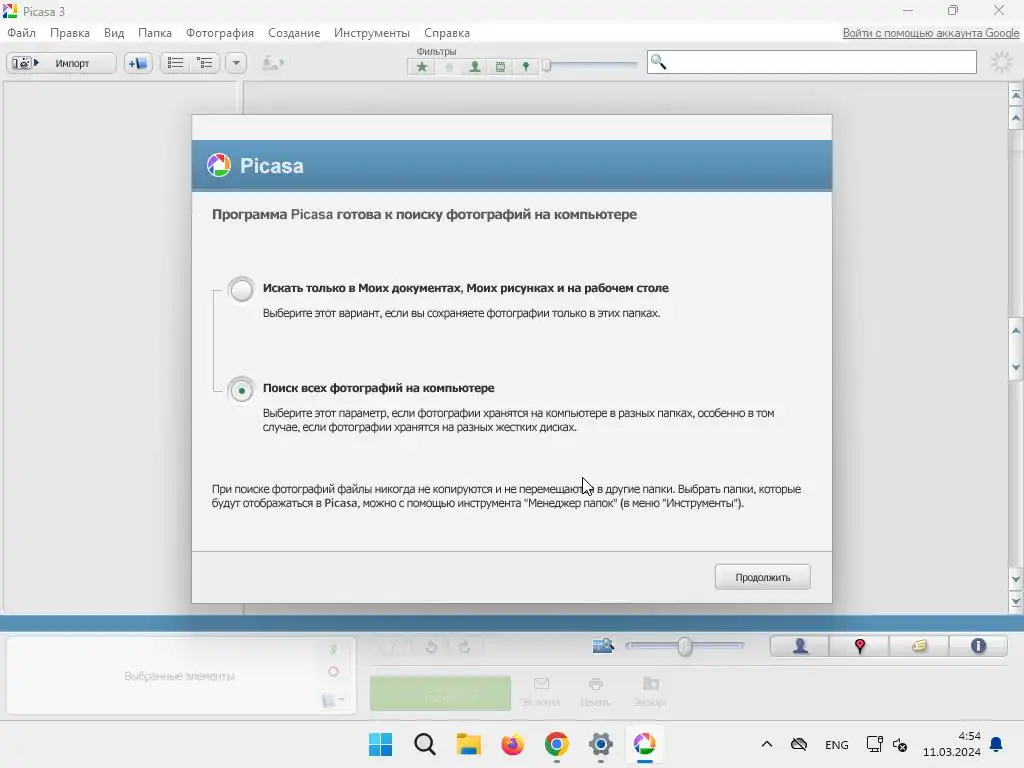
Task: Open the Создание menu
Action: (x=294, y=33)
